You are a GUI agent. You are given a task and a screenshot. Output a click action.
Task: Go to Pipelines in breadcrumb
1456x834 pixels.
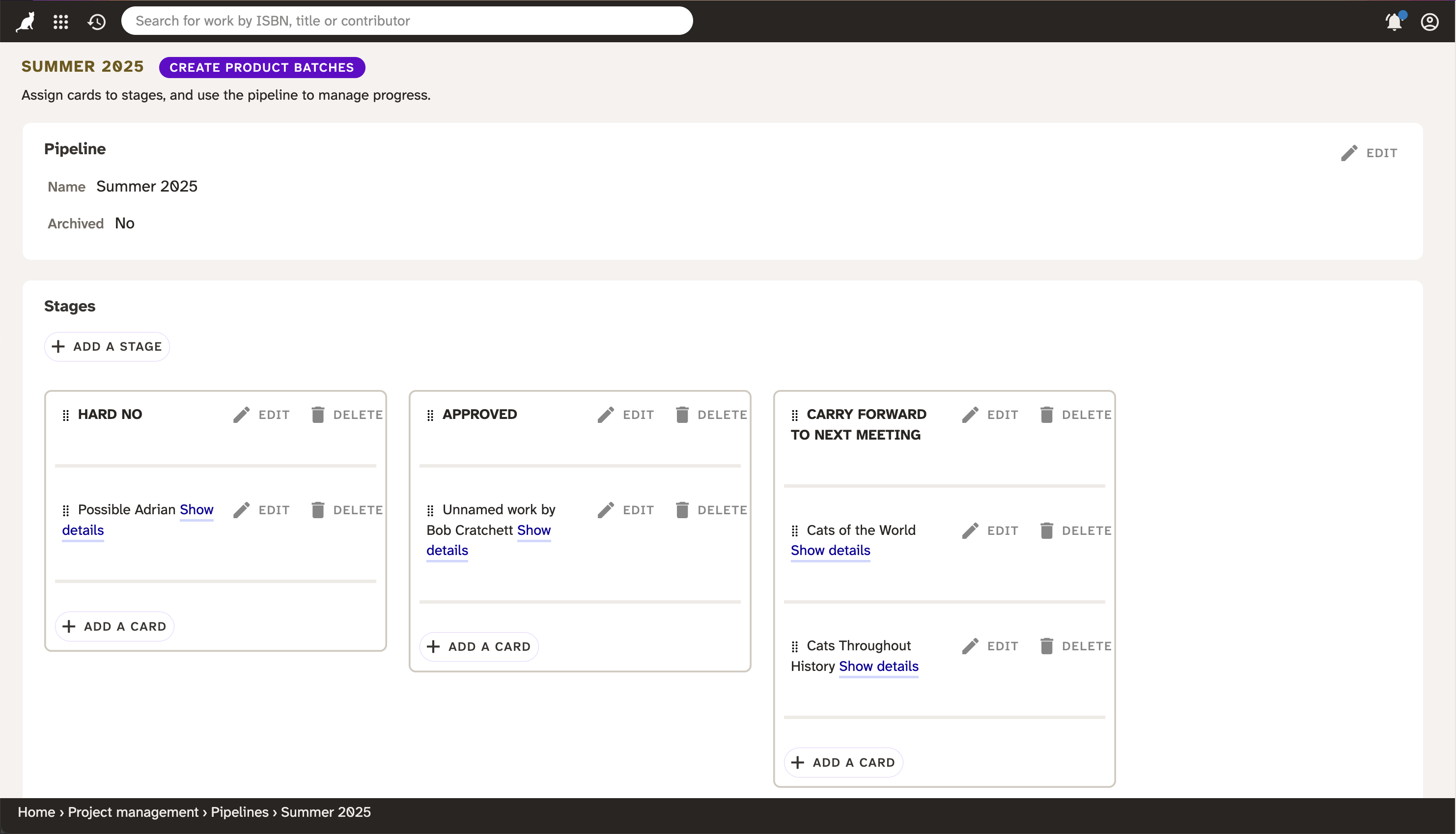pyautogui.click(x=239, y=812)
